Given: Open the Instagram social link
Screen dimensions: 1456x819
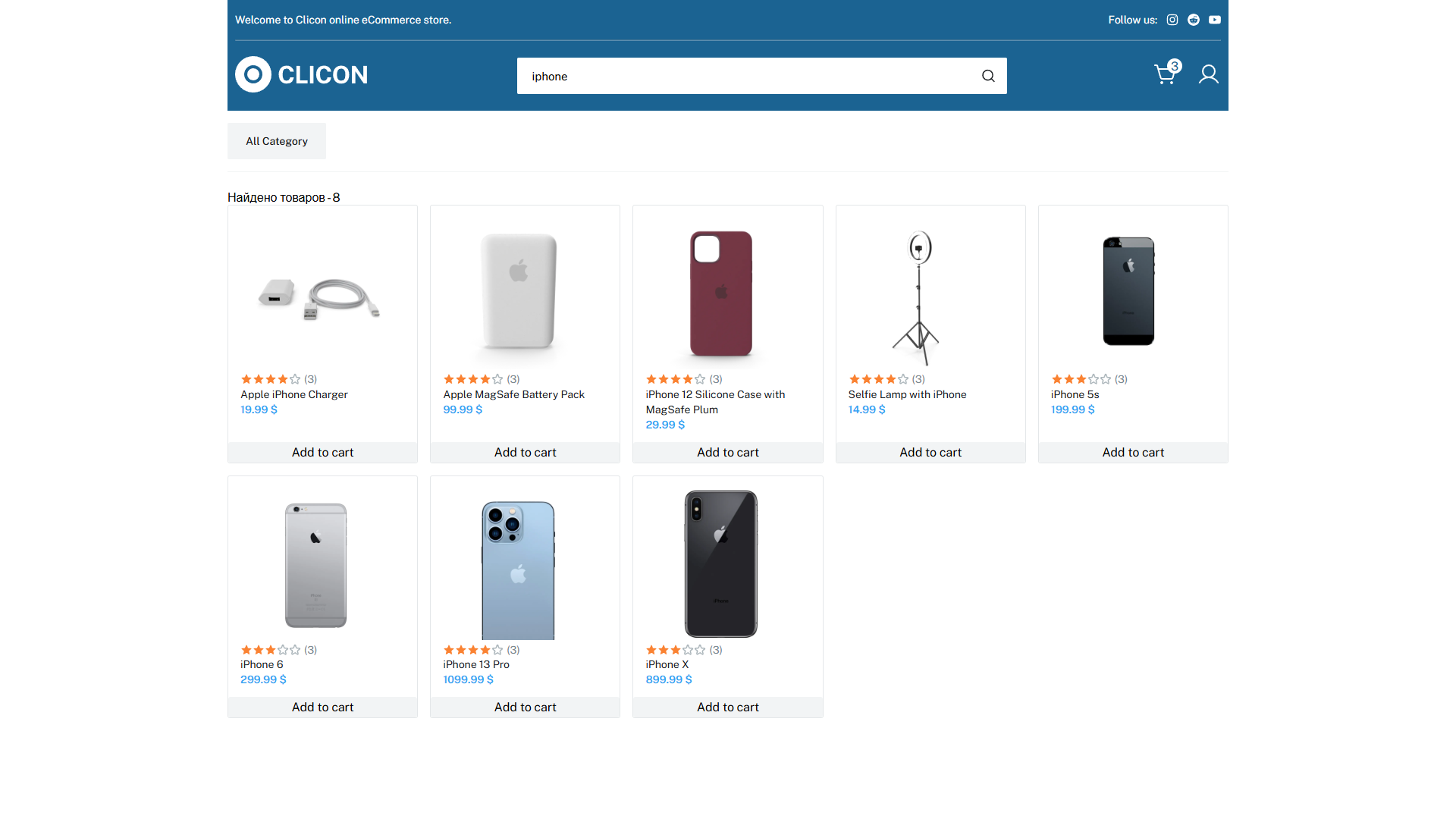Looking at the screenshot, I should click(1172, 20).
